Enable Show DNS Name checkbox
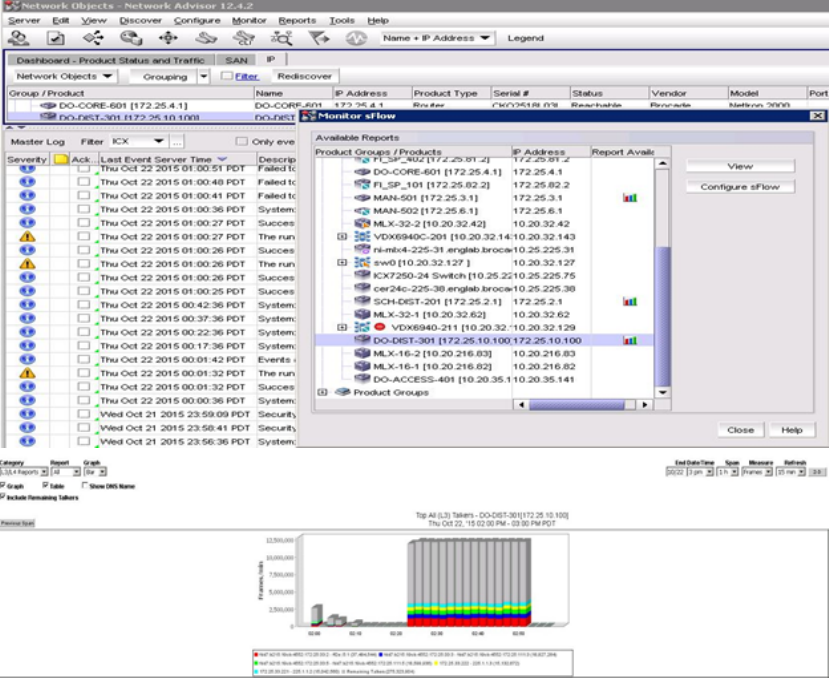829x678 pixels. coord(85,485)
